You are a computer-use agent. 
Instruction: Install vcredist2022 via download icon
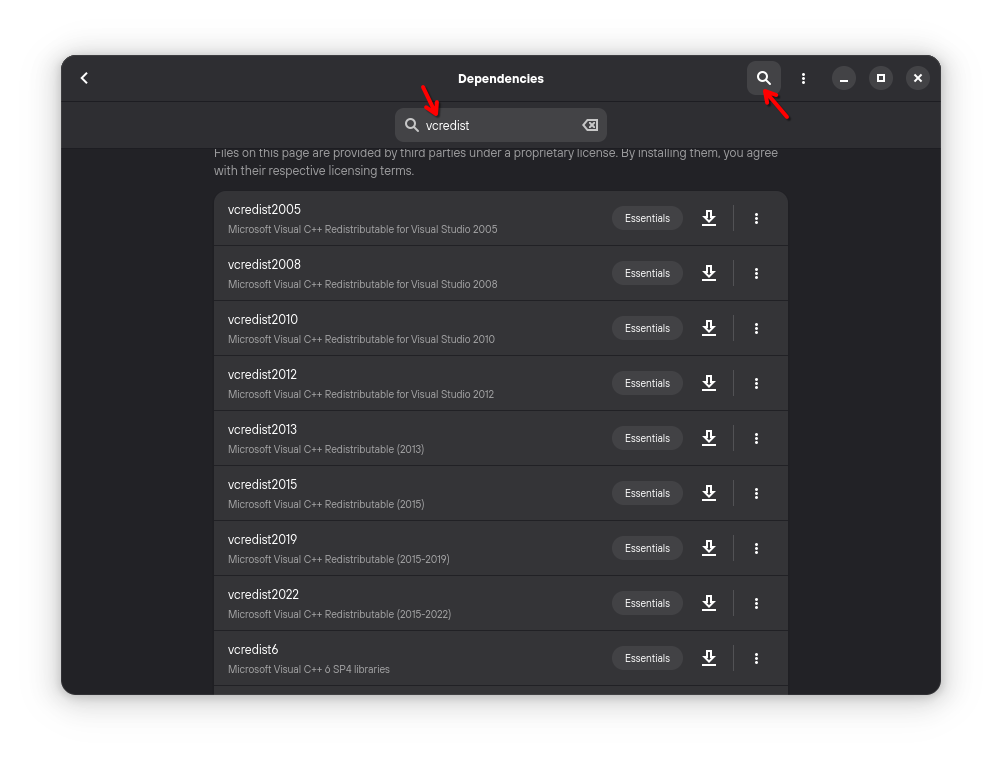point(709,603)
